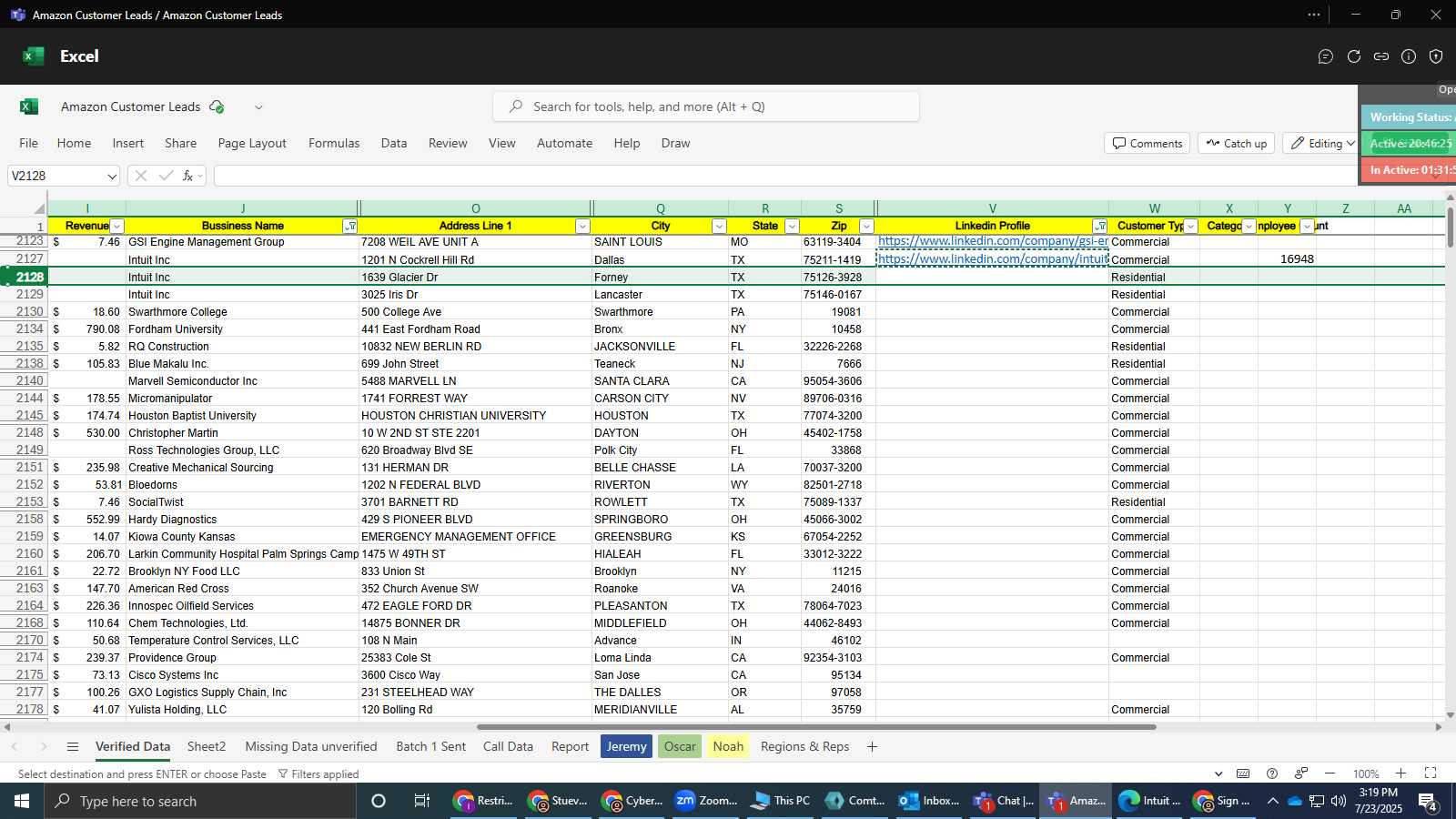Image resolution: width=1456 pixels, height=819 pixels.
Task: Open the Outlook Inbox taskbar item
Action: 929,801
